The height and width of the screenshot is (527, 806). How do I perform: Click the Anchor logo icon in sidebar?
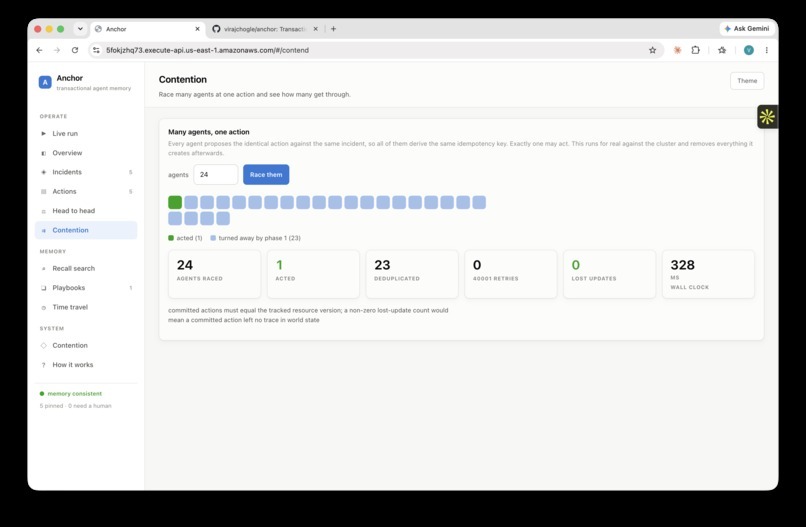[x=45, y=82]
